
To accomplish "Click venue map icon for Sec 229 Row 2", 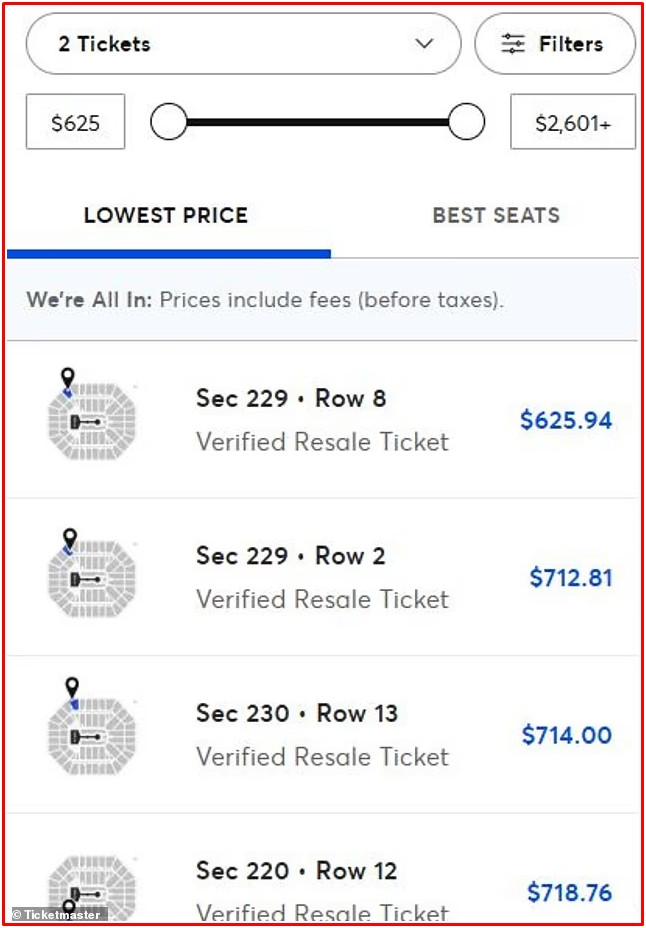I will click(x=92, y=573).
